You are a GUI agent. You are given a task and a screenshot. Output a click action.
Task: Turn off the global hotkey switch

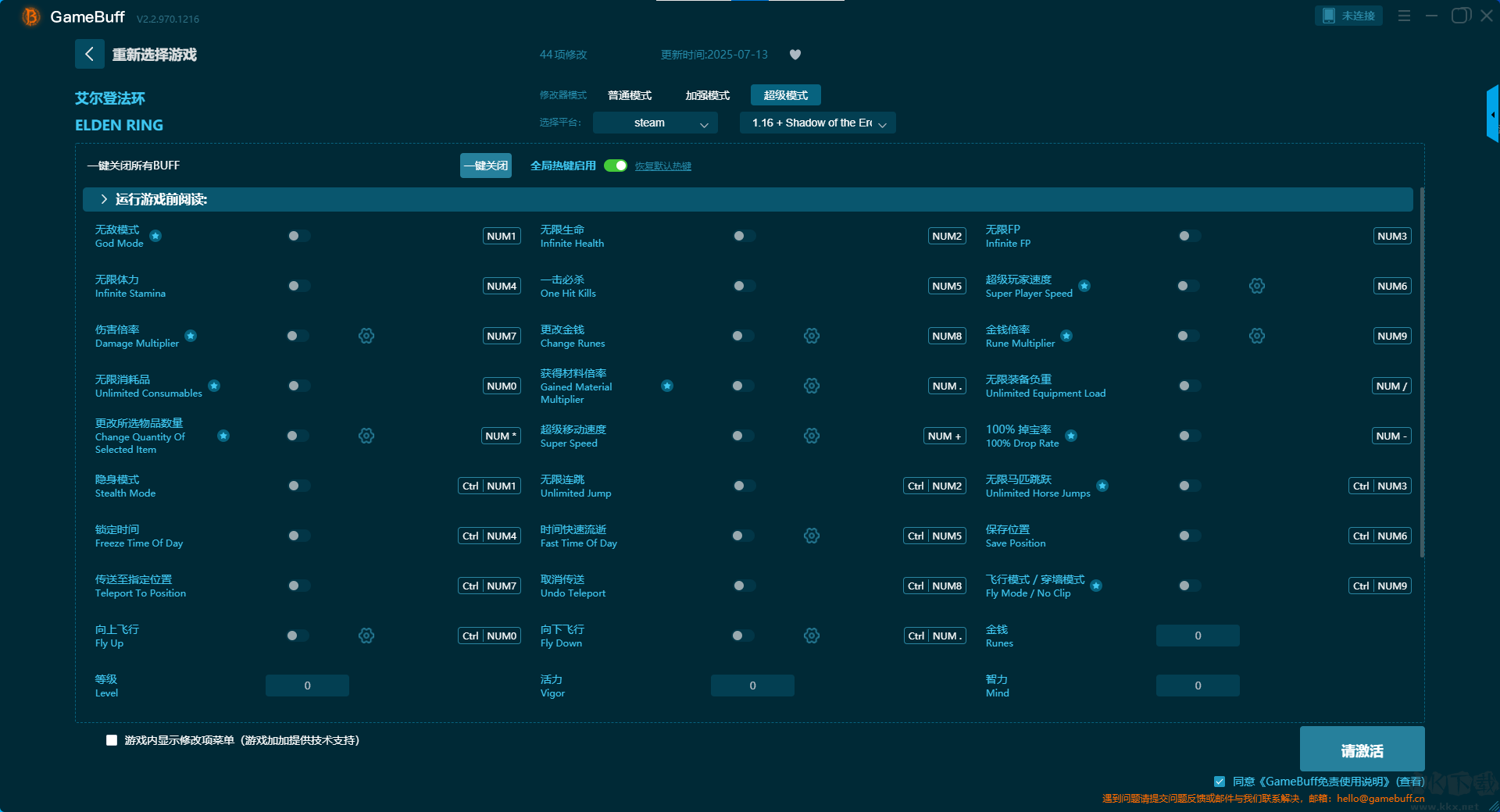(x=616, y=166)
